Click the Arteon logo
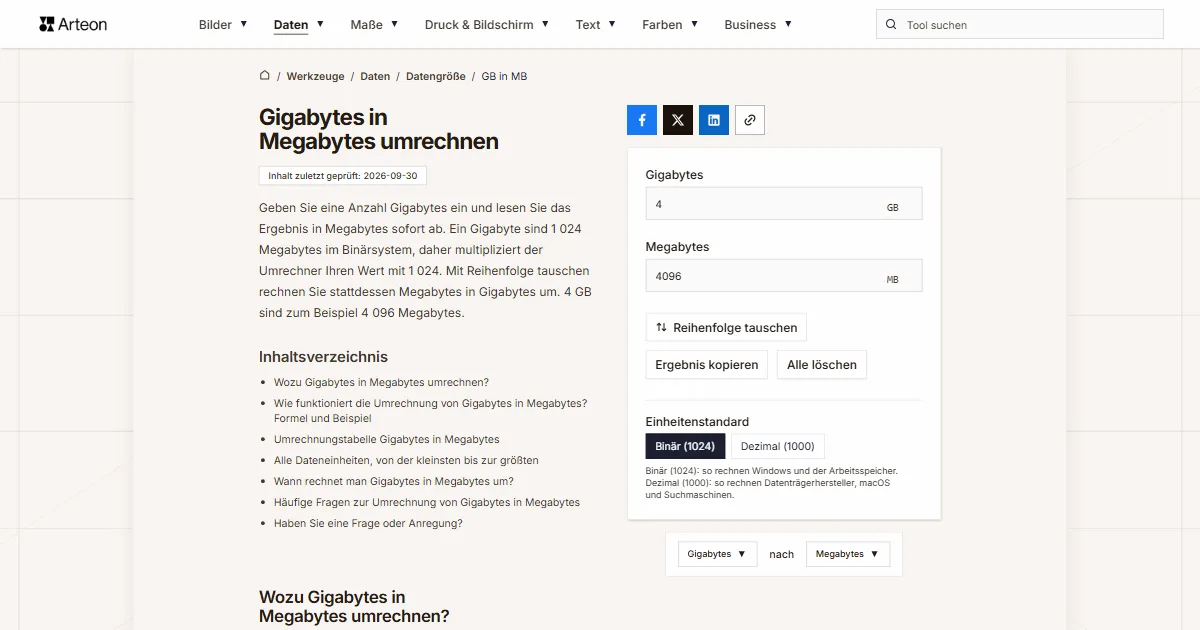The width and height of the screenshot is (1200, 630). click(x=73, y=24)
